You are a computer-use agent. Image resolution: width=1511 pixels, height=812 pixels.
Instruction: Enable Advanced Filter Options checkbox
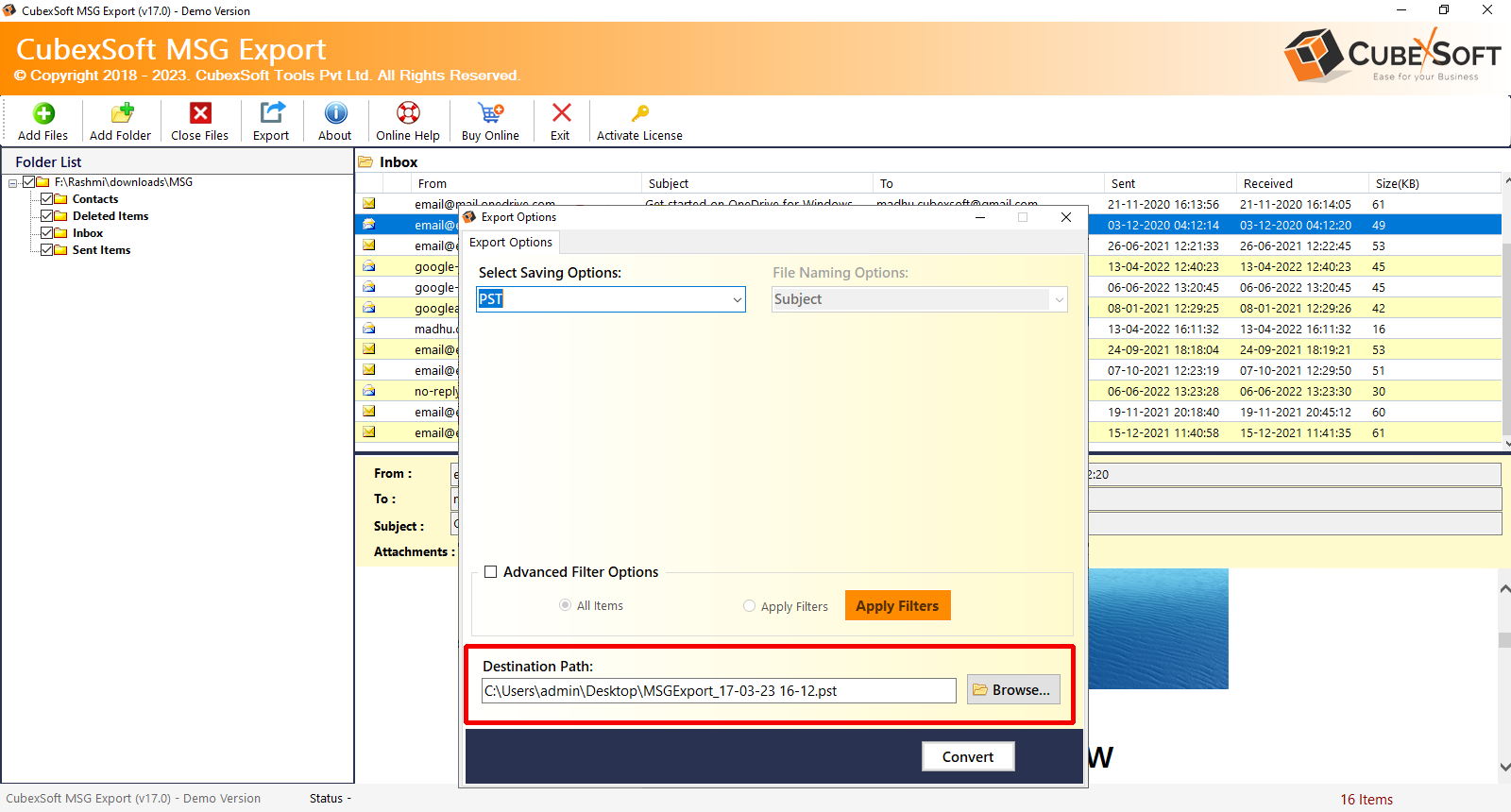[x=491, y=572]
